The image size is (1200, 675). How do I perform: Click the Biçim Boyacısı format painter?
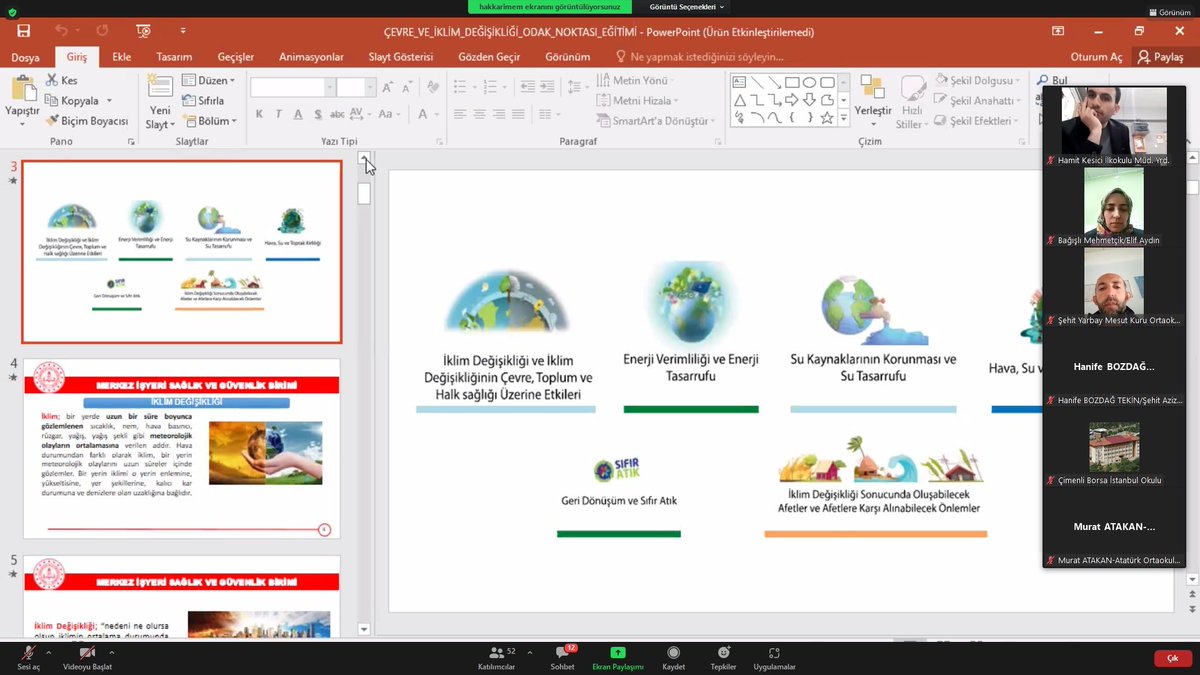coord(88,121)
